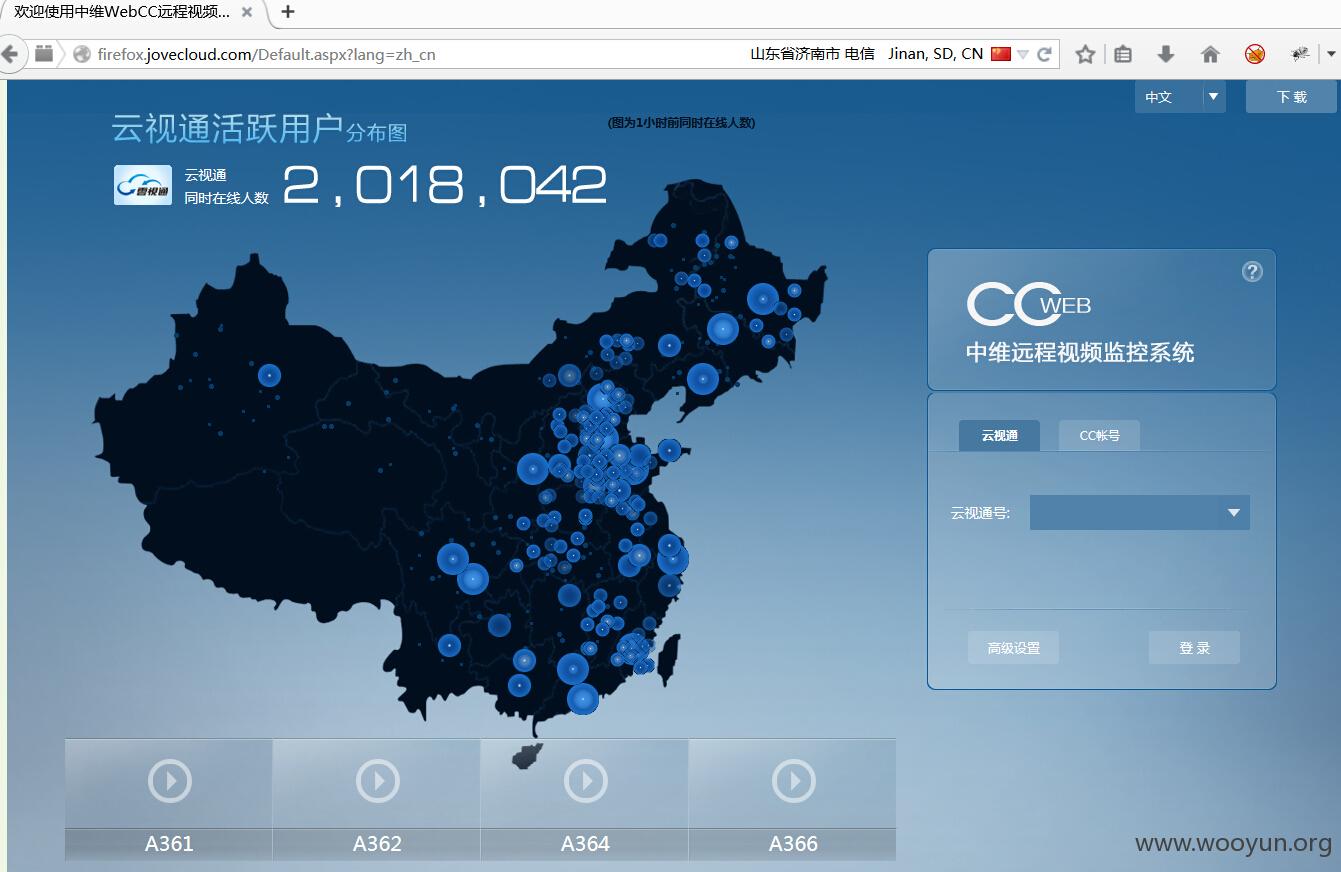Expand the 中文 language dropdown
The width and height of the screenshot is (1341, 872).
point(1180,97)
